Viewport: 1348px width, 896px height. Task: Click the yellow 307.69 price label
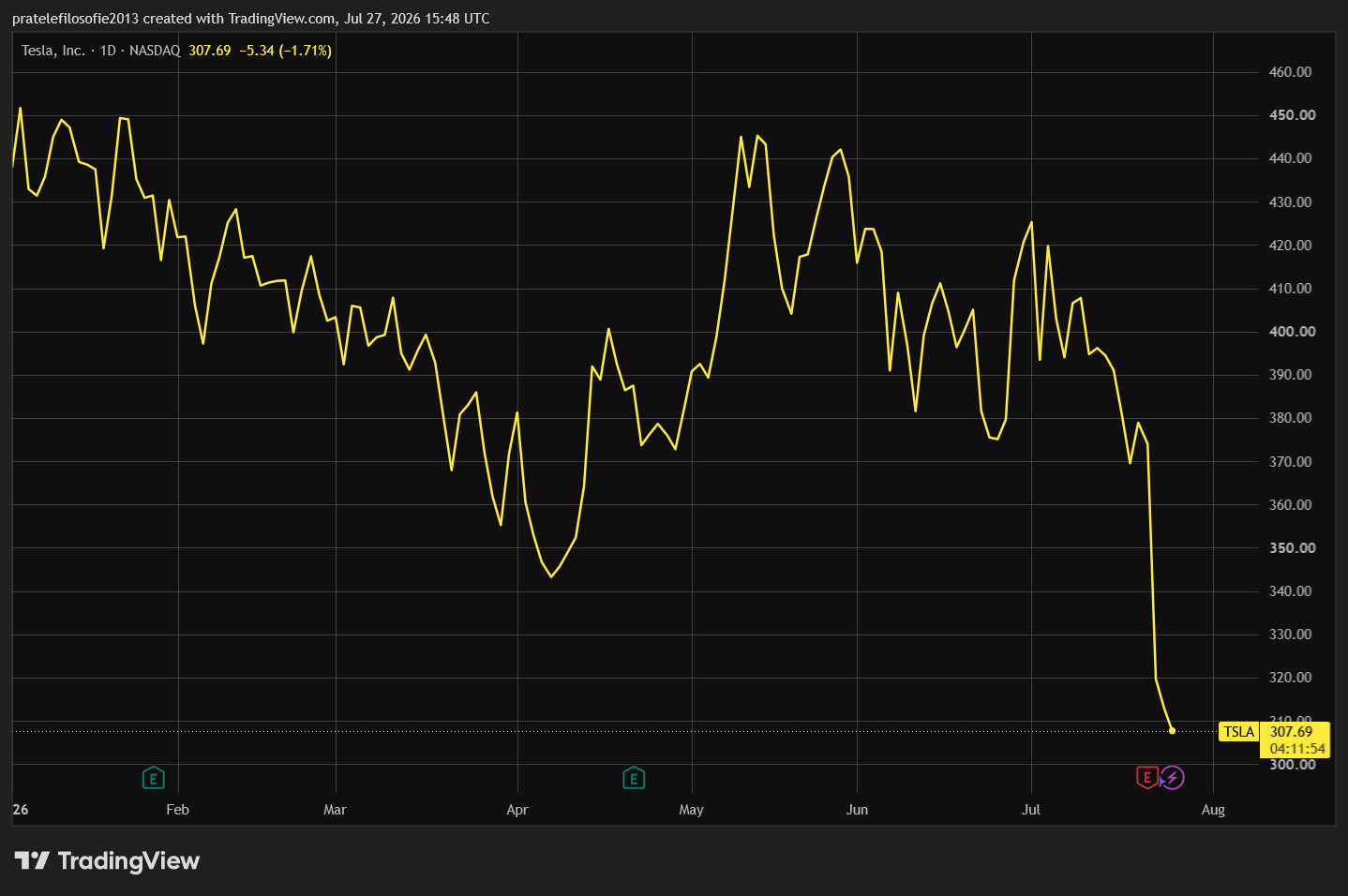(1292, 732)
